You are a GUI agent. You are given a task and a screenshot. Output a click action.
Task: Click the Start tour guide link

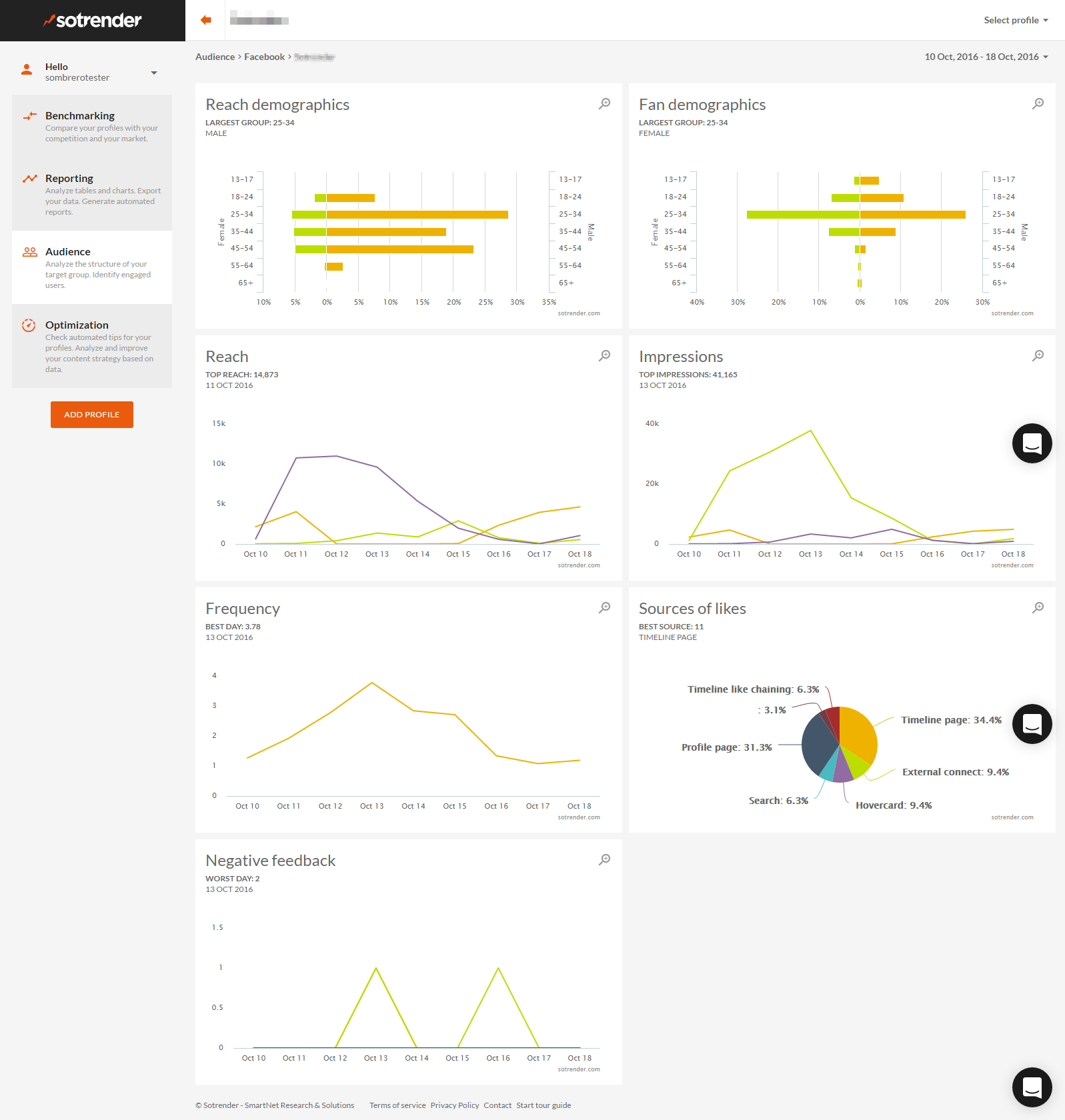click(544, 1105)
